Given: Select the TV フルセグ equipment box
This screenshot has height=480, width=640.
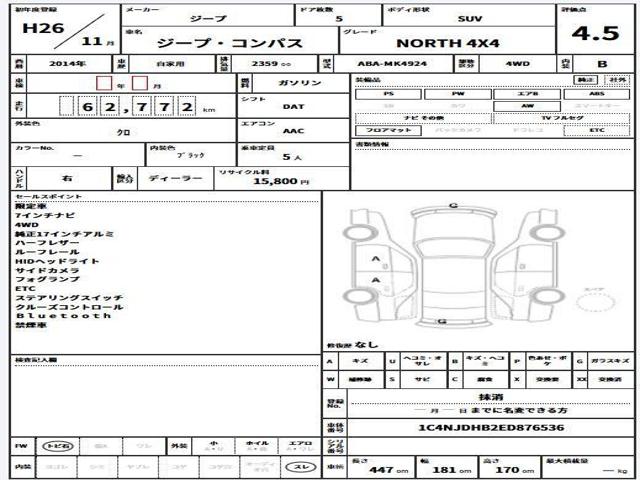Looking at the screenshot, I should click(562, 118).
